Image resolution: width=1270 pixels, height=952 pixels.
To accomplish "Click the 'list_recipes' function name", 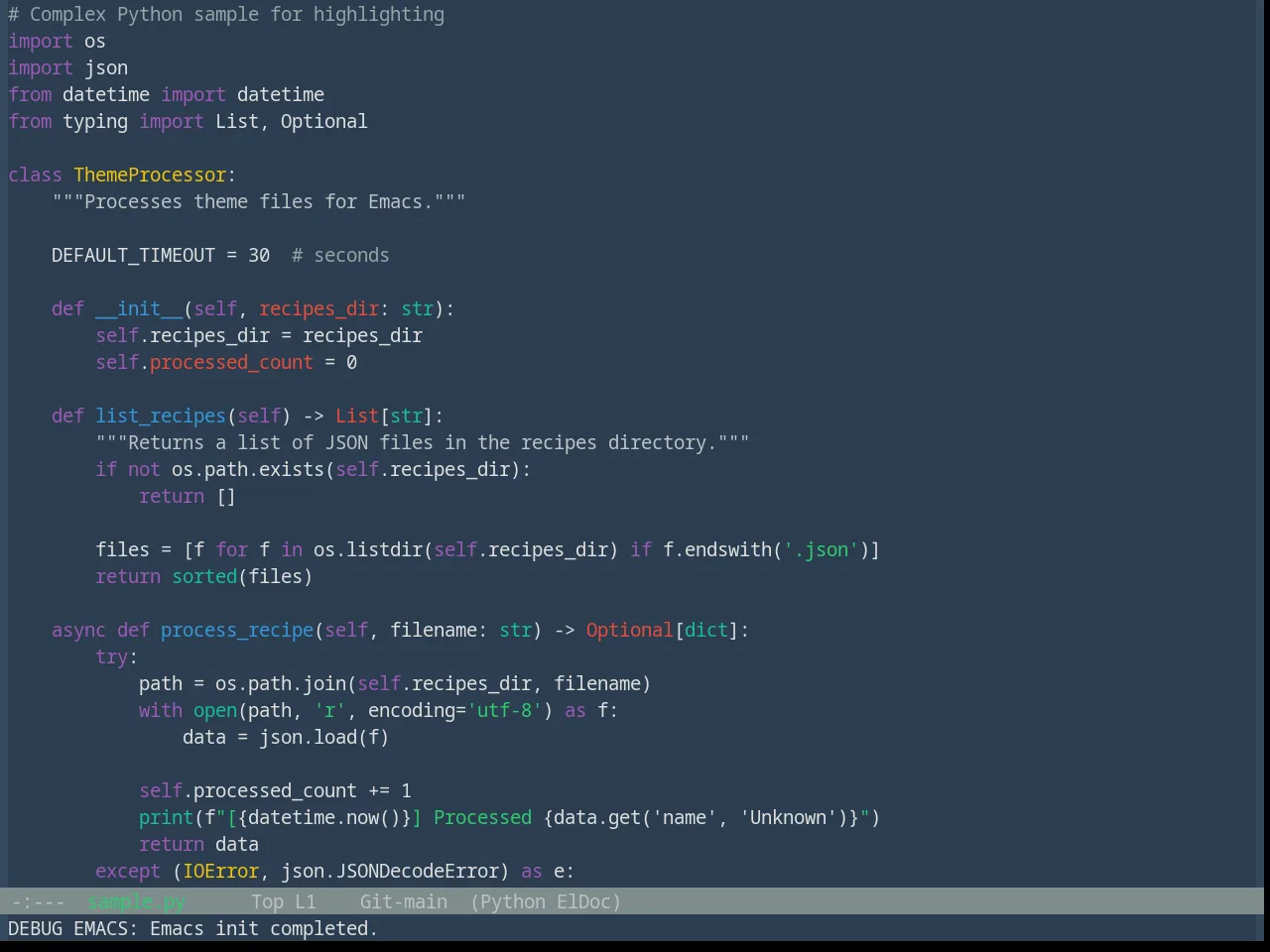I will 161,416.
